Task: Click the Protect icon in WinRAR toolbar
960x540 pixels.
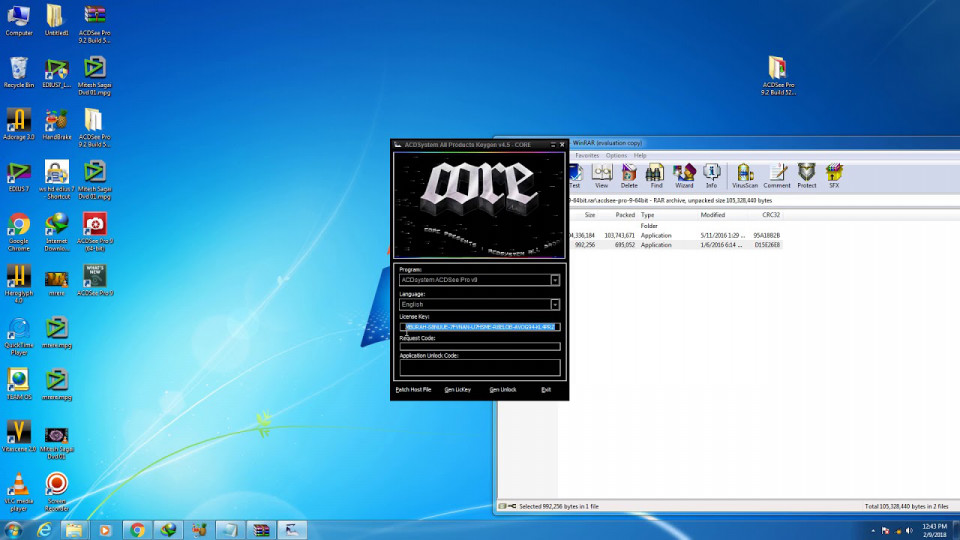Action: pos(806,176)
